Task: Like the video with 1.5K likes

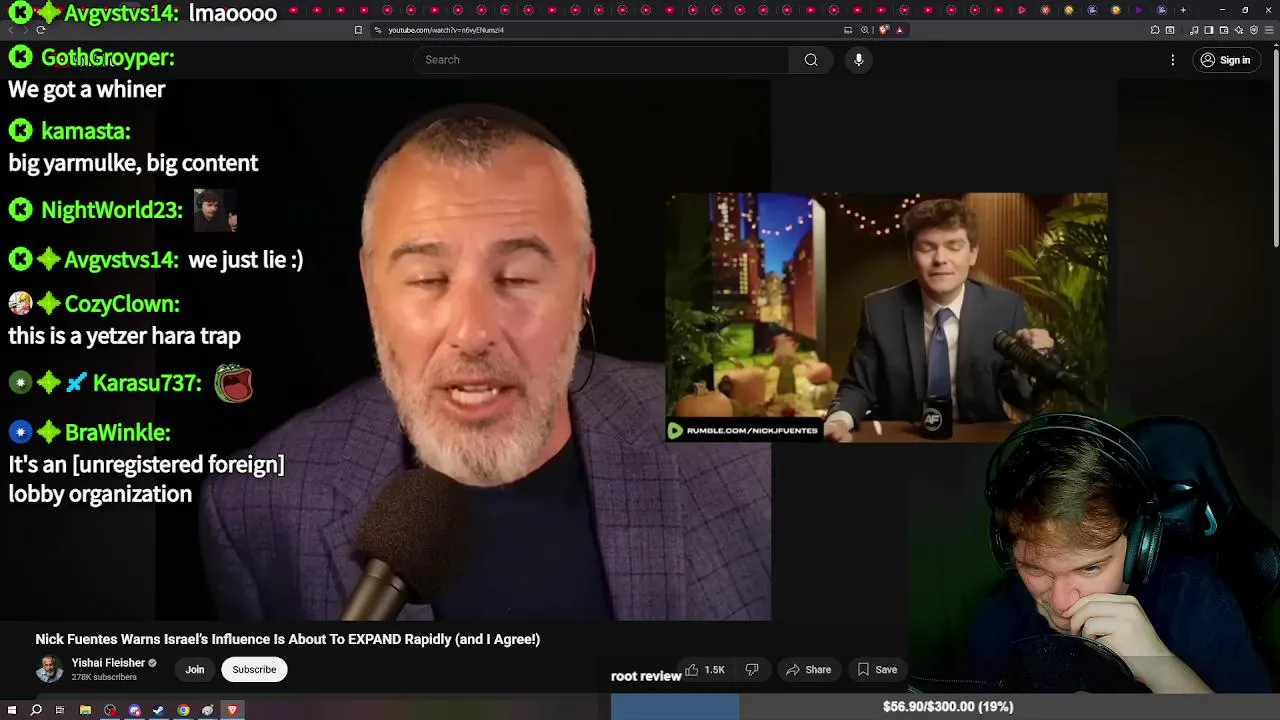Action: click(x=705, y=670)
